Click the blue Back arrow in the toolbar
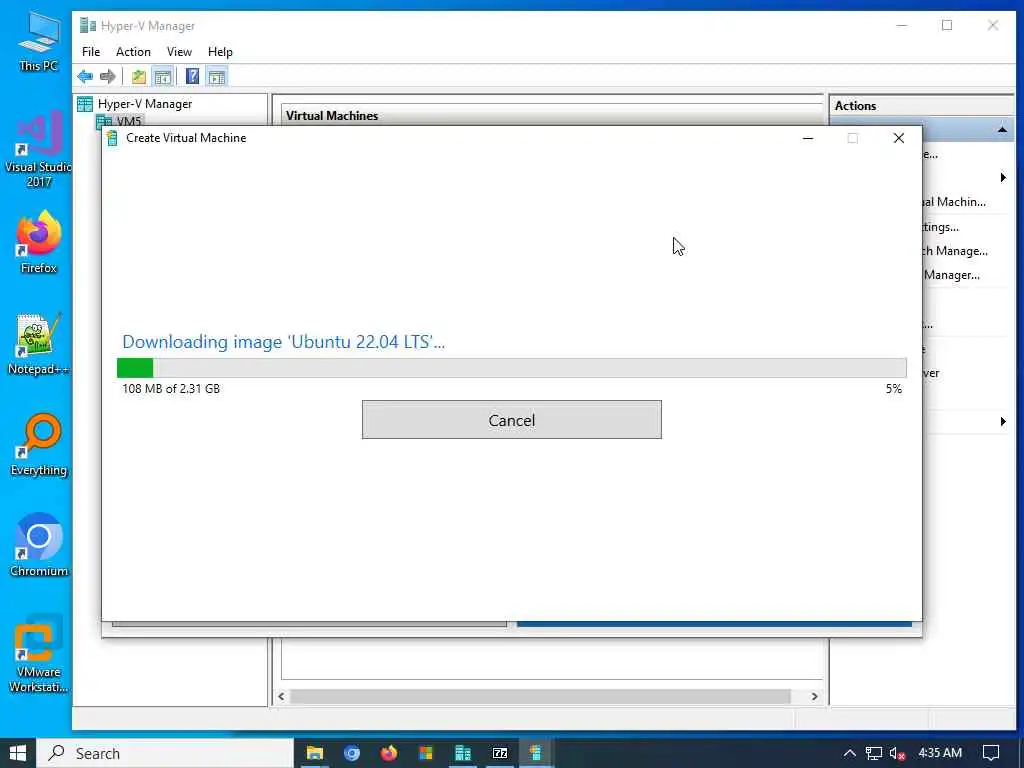 tap(85, 76)
